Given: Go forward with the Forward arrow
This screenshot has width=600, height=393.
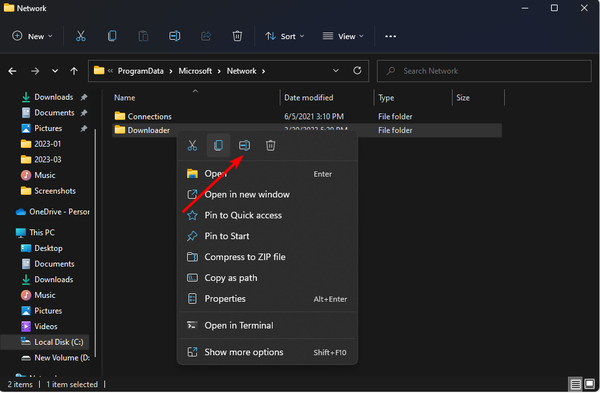Looking at the screenshot, I should [35, 71].
